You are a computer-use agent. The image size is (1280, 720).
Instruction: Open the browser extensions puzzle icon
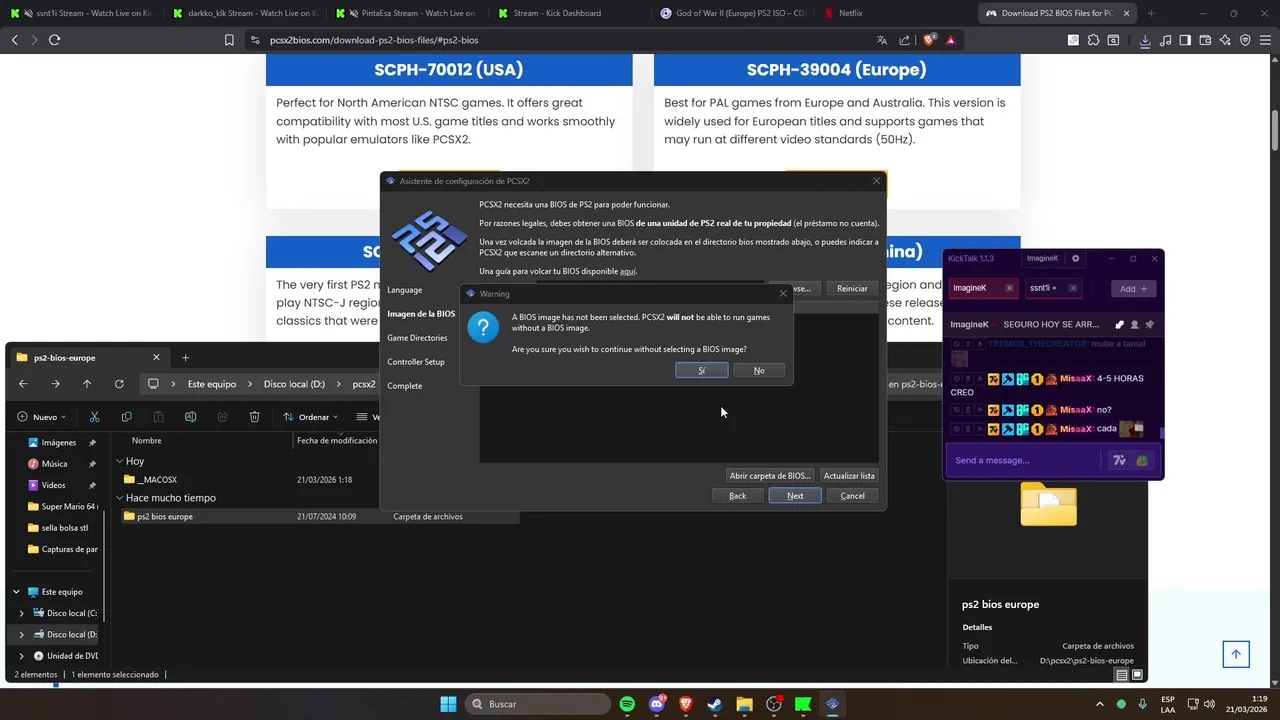click(x=1093, y=40)
